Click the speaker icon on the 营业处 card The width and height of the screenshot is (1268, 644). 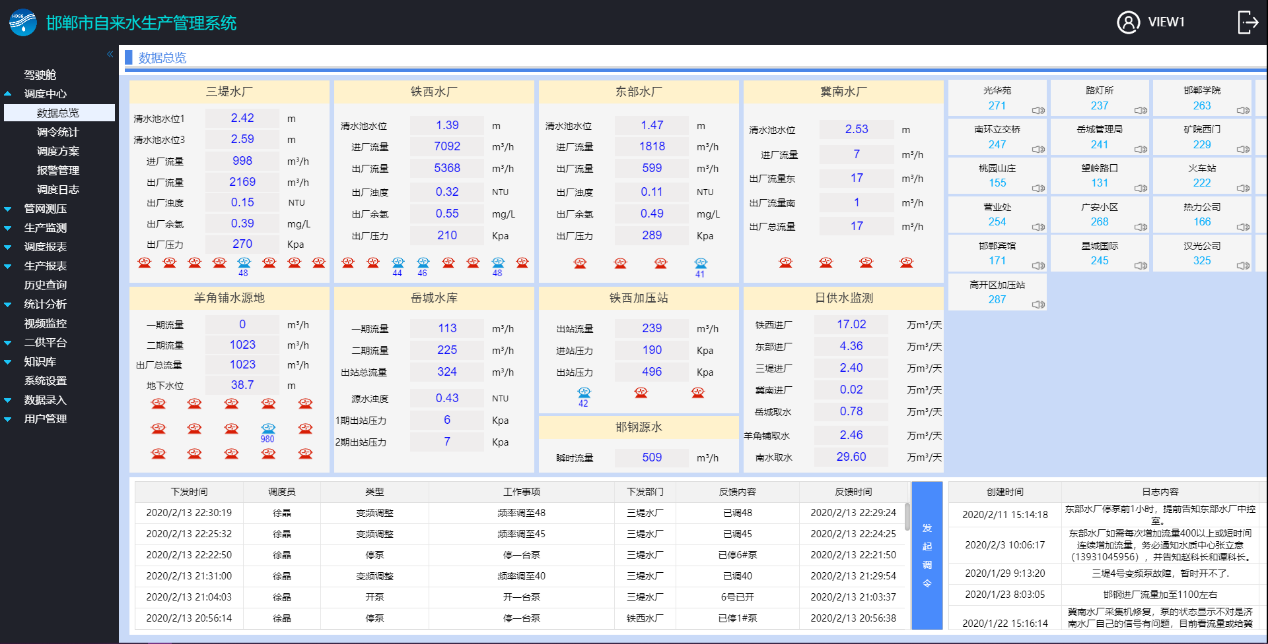(x=1039, y=227)
